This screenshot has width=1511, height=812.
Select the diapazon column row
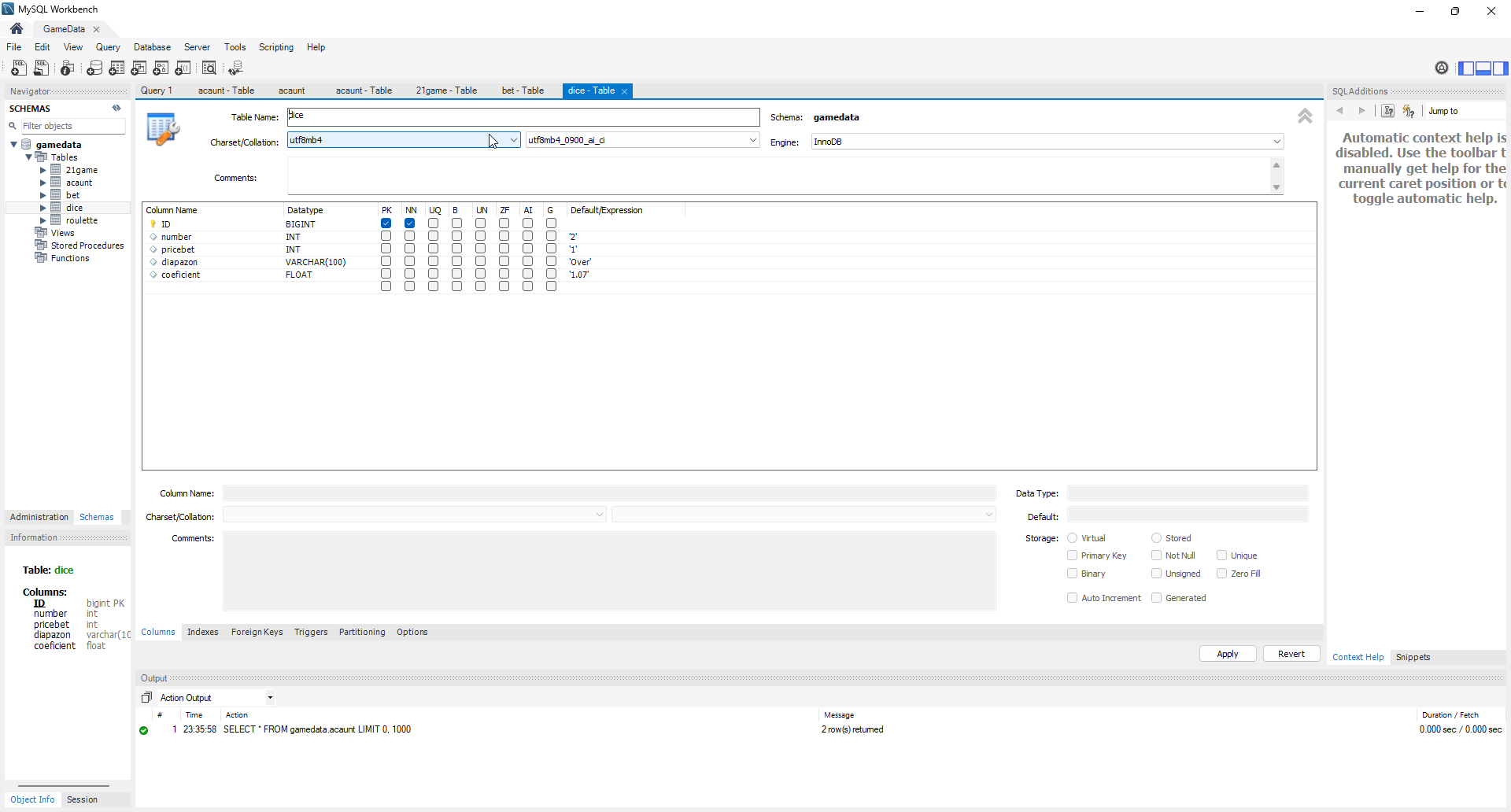pyautogui.click(x=729, y=262)
